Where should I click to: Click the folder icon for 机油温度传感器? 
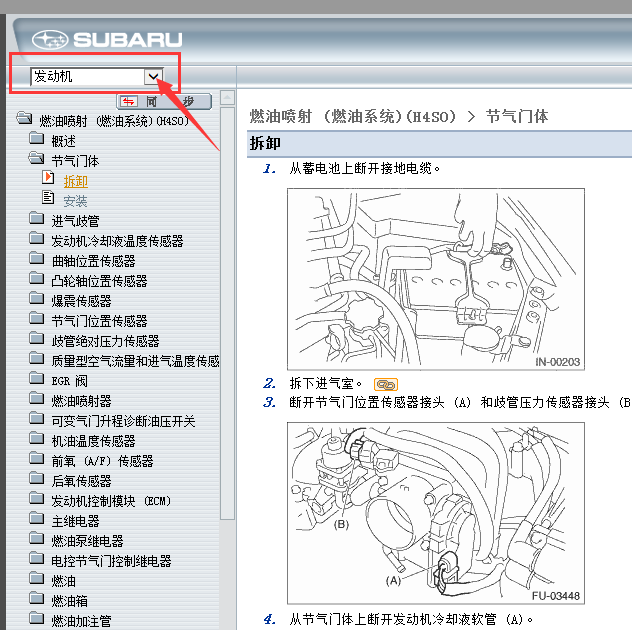click(x=36, y=438)
